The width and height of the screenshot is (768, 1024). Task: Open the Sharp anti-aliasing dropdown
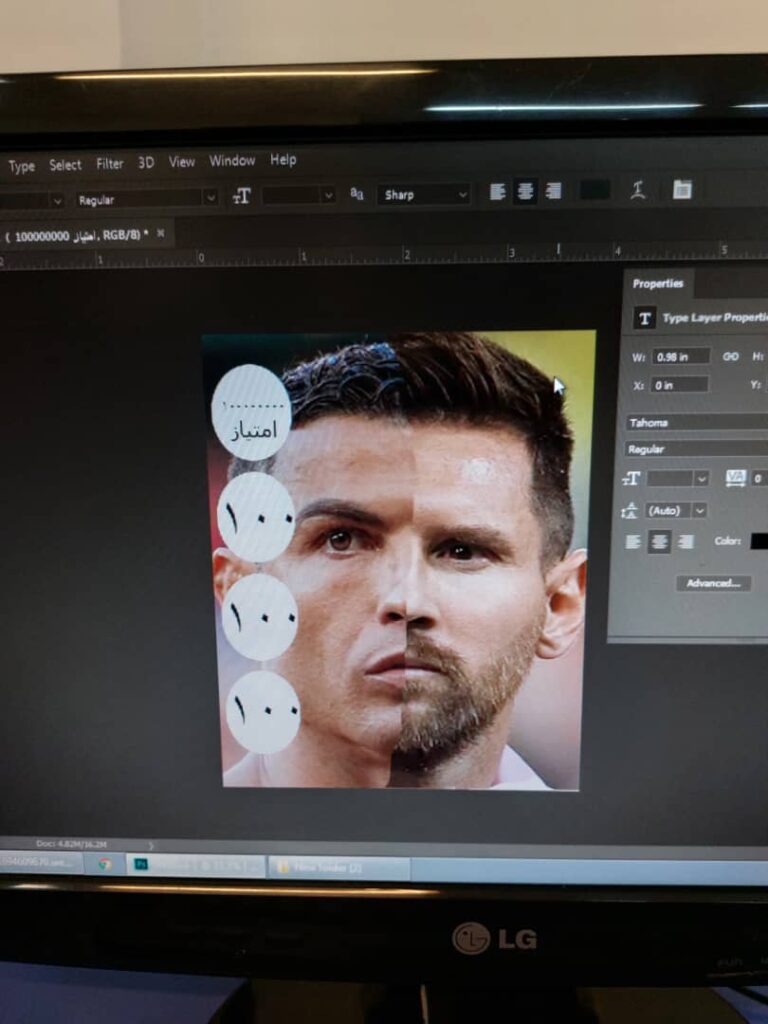423,195
